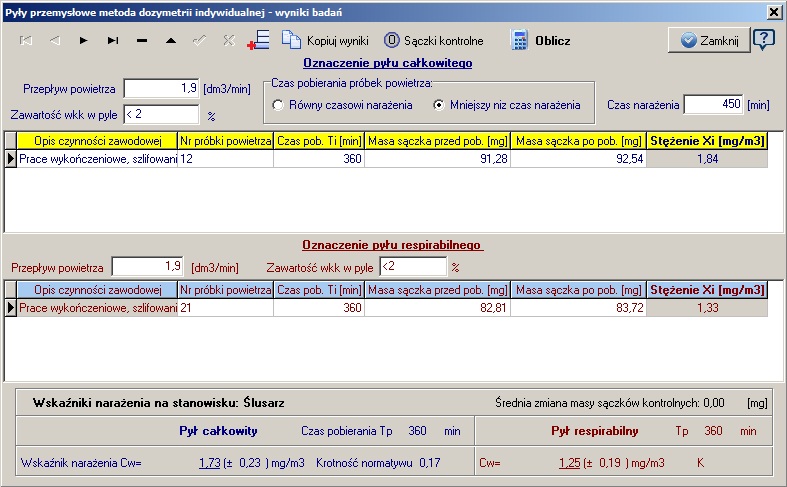Screen dimensions: 787x487
Task: Add a new row with red plus icon
Action: click(x=258, y=40)
